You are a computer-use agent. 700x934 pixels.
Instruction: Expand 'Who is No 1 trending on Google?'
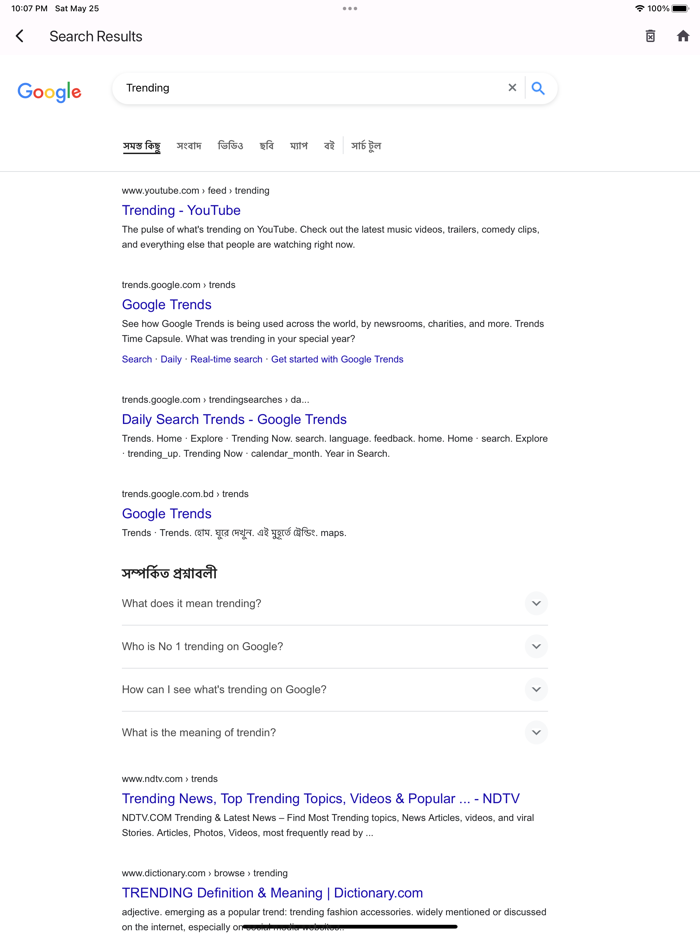[x=536, y=646]
